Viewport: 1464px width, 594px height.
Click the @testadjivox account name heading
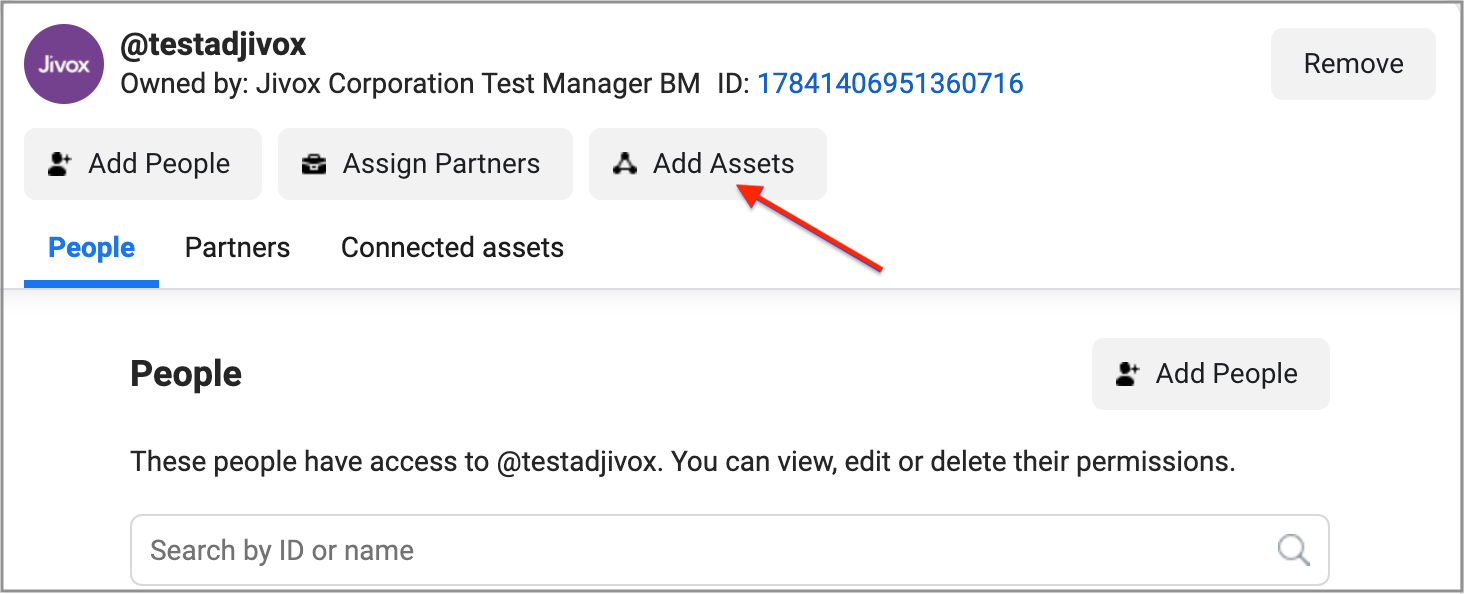coord(213,44)
